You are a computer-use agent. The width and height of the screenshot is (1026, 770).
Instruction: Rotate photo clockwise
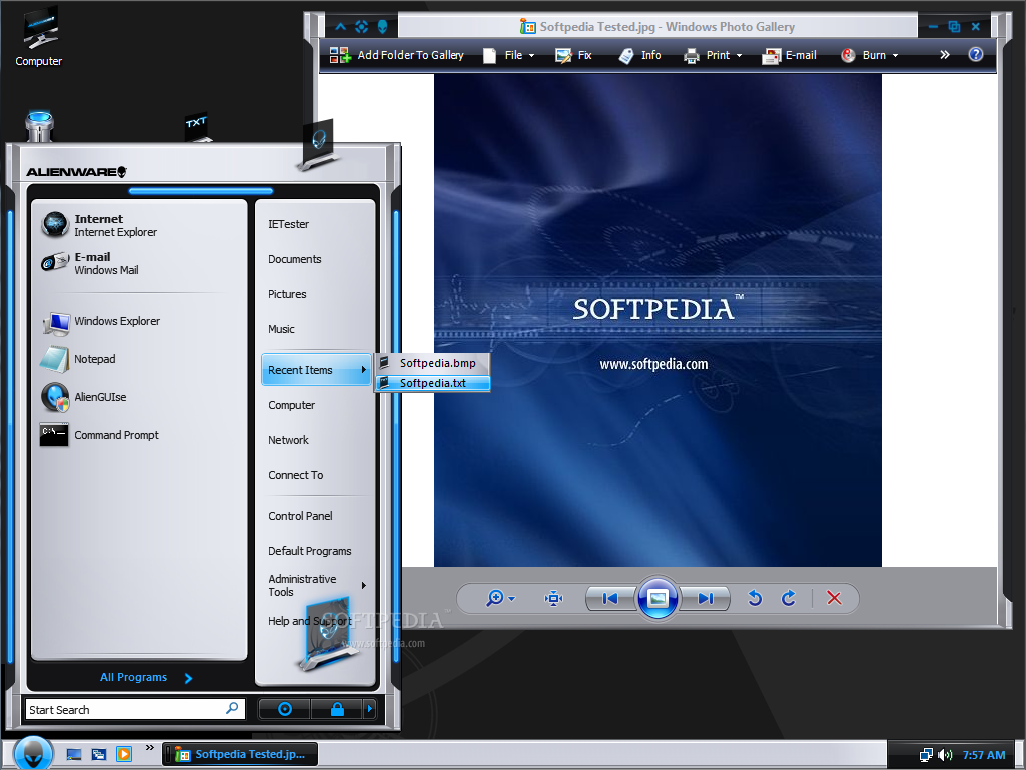[789, 598]
